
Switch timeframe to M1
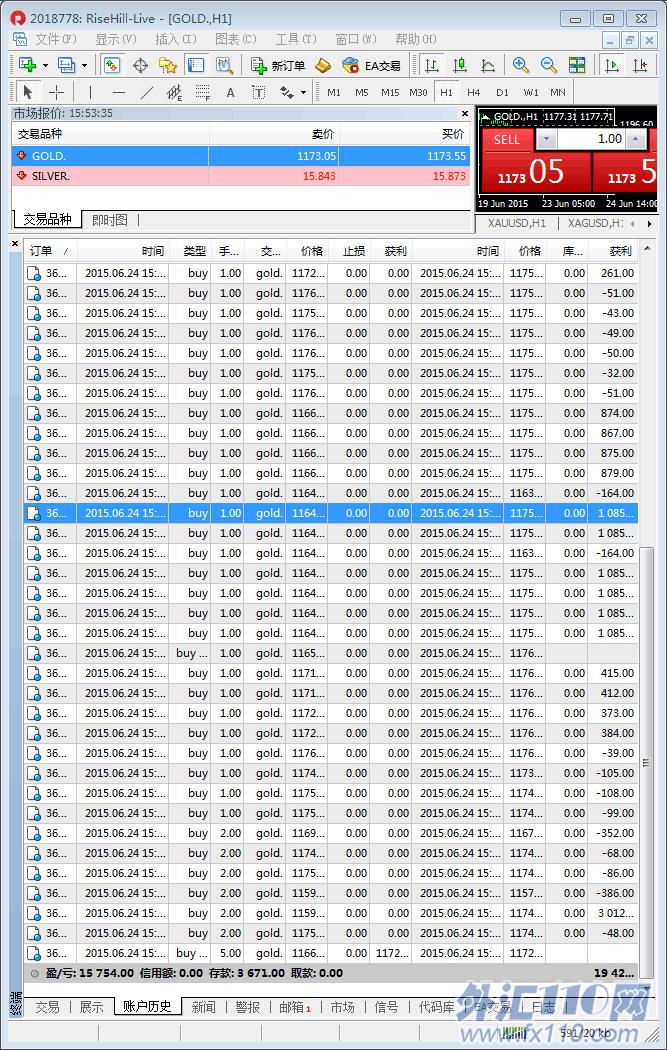[x=334, y=92]
